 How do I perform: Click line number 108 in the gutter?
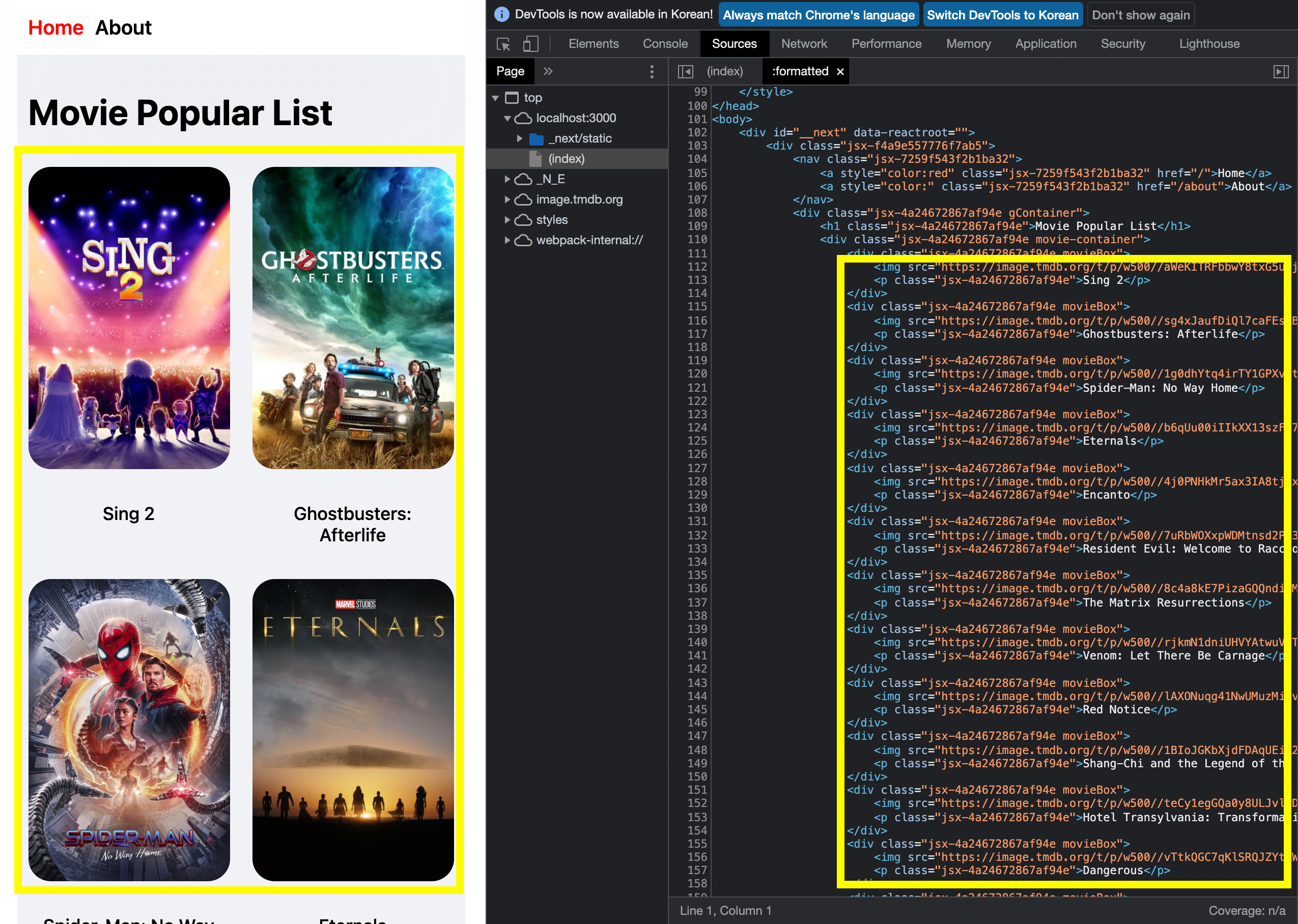(696, 213)
